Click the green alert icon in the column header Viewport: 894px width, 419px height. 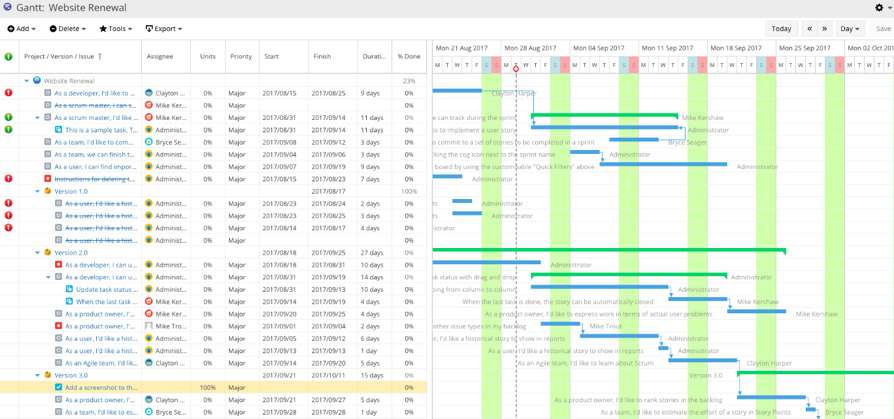tap(9, 56)
